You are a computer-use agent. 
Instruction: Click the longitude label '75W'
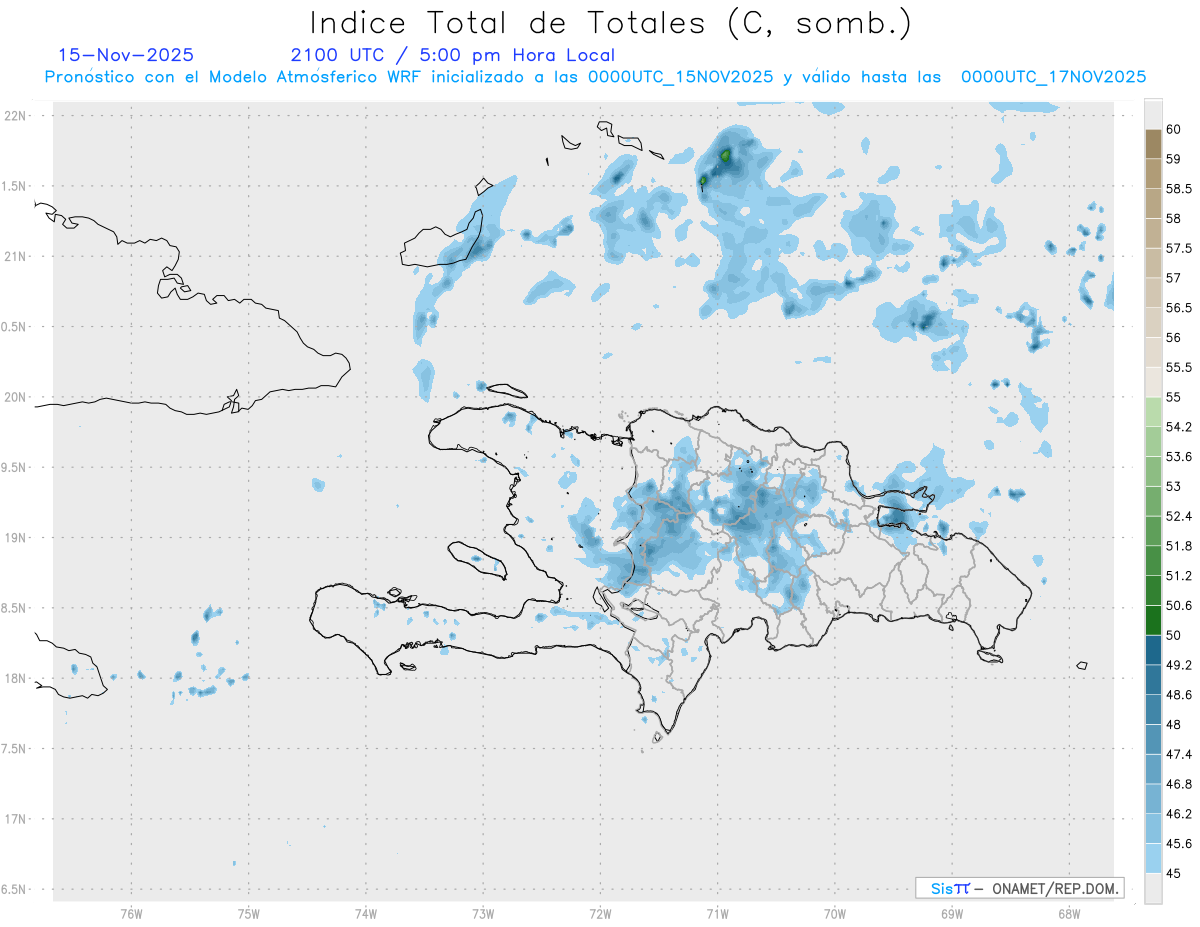point(248,913)
